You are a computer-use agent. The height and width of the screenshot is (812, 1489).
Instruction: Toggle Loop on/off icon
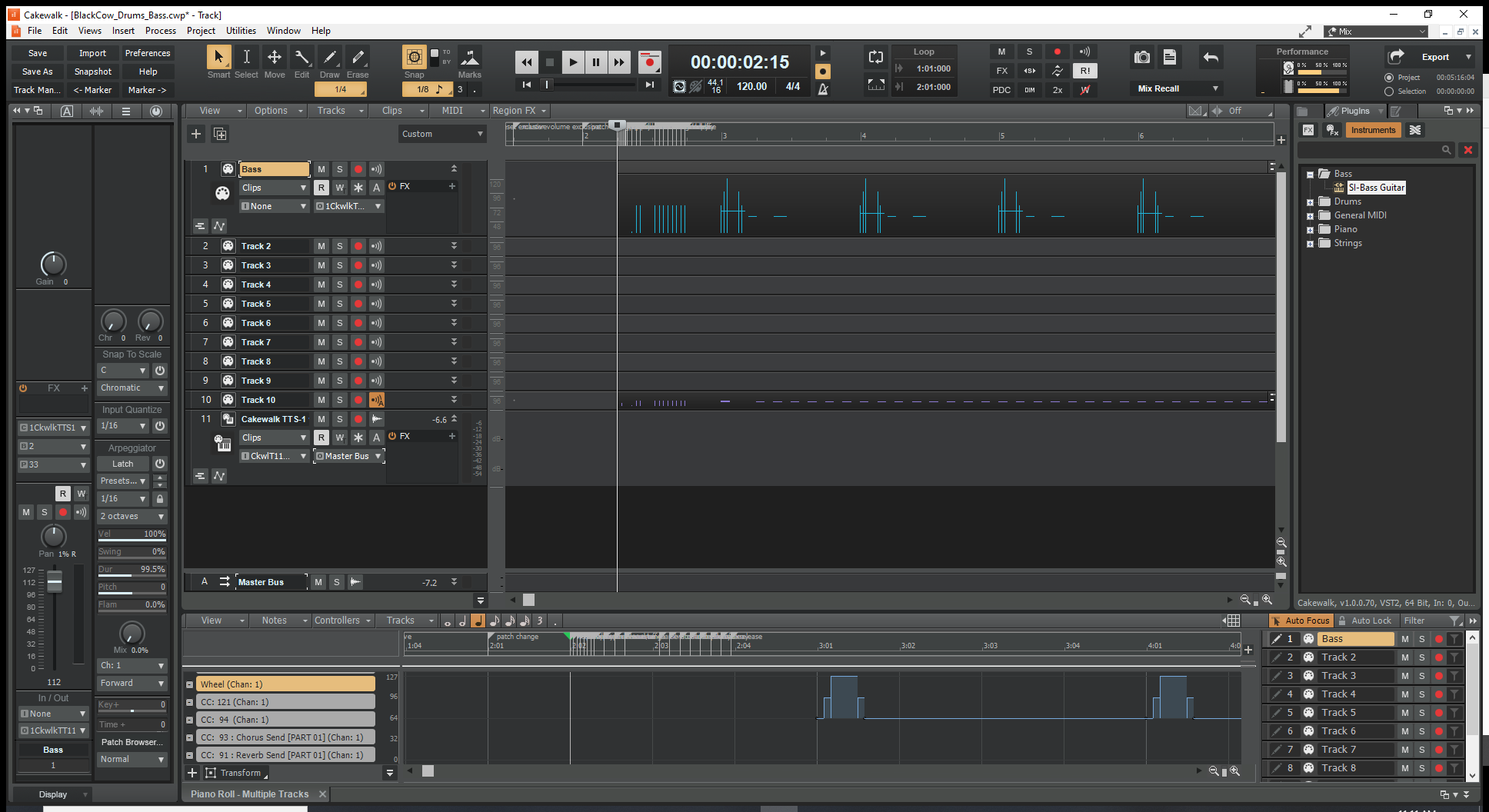pos(875,57)
